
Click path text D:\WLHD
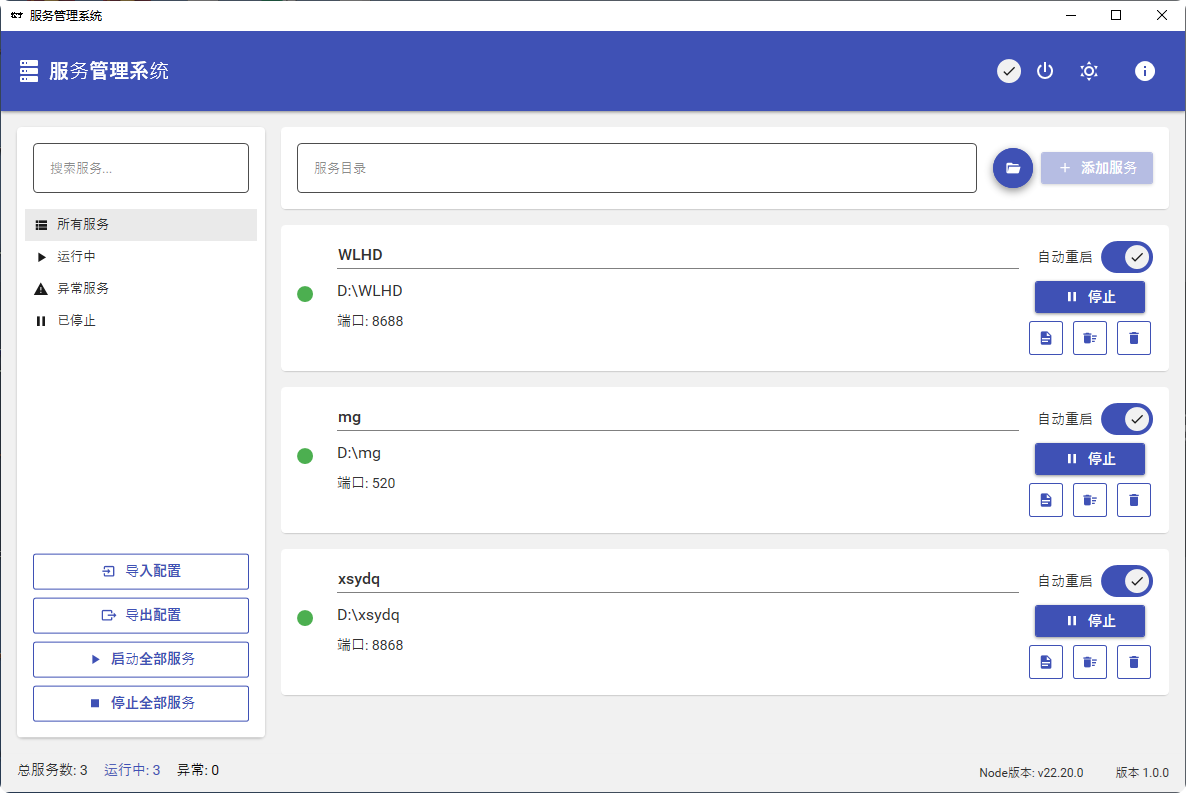point(370,291)
